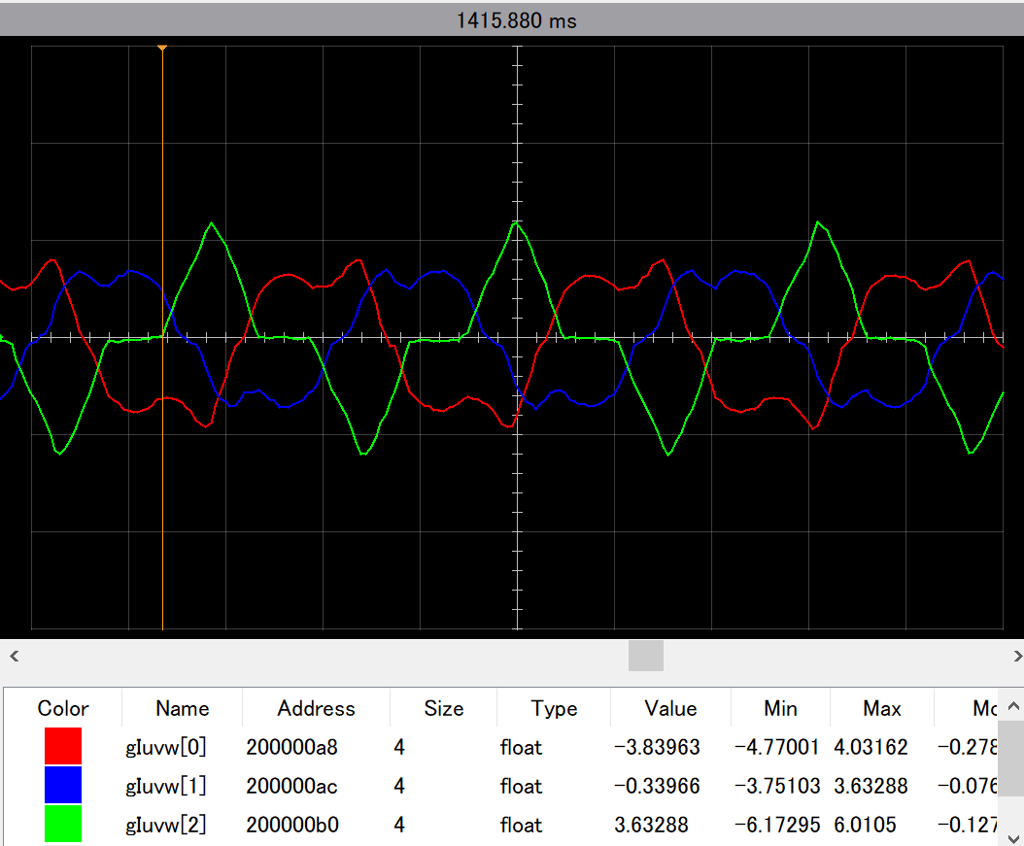The height and width of the screenshot is (846, 1024).
Task: Click the horizontal scrollbar thumb
Action: coord(645,656)
